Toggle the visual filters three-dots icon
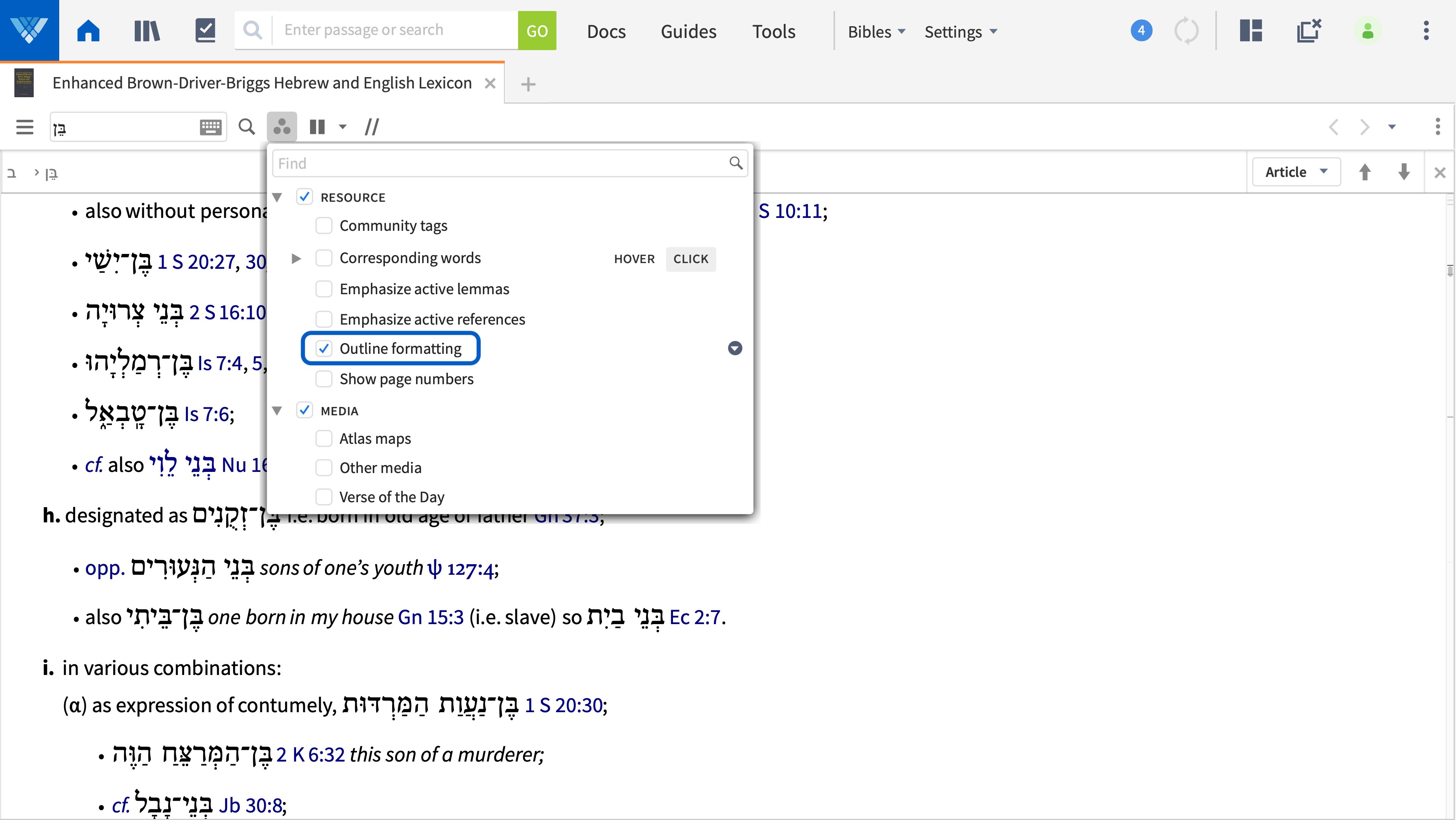The image size is (1456, 820). [x=282, y=126]
